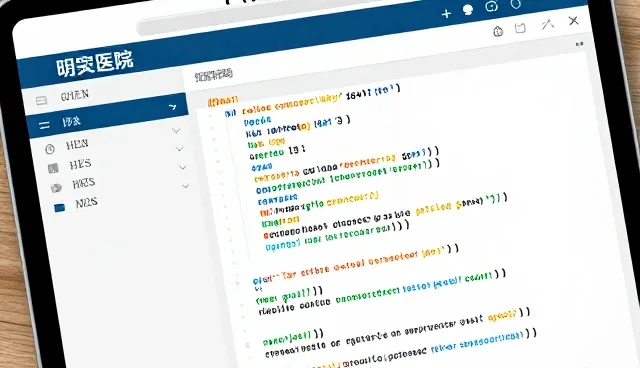The height and width of the screenshot is (368, 640).
Task: Click the clock icon beside HEN
Action: point(50,149)
